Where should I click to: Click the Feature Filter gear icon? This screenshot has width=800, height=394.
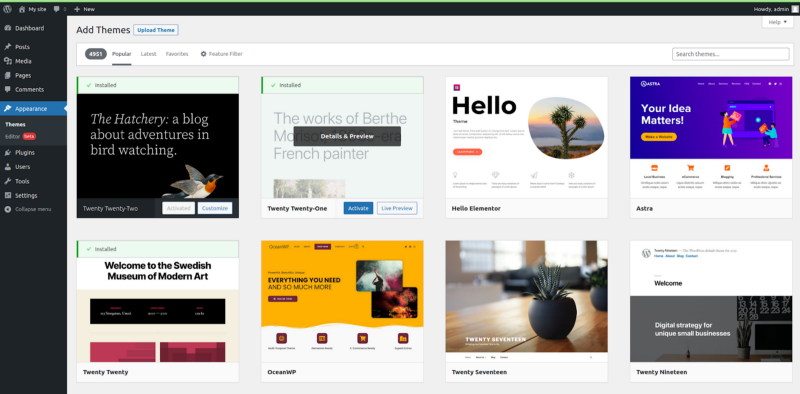[x=204, y=54]
